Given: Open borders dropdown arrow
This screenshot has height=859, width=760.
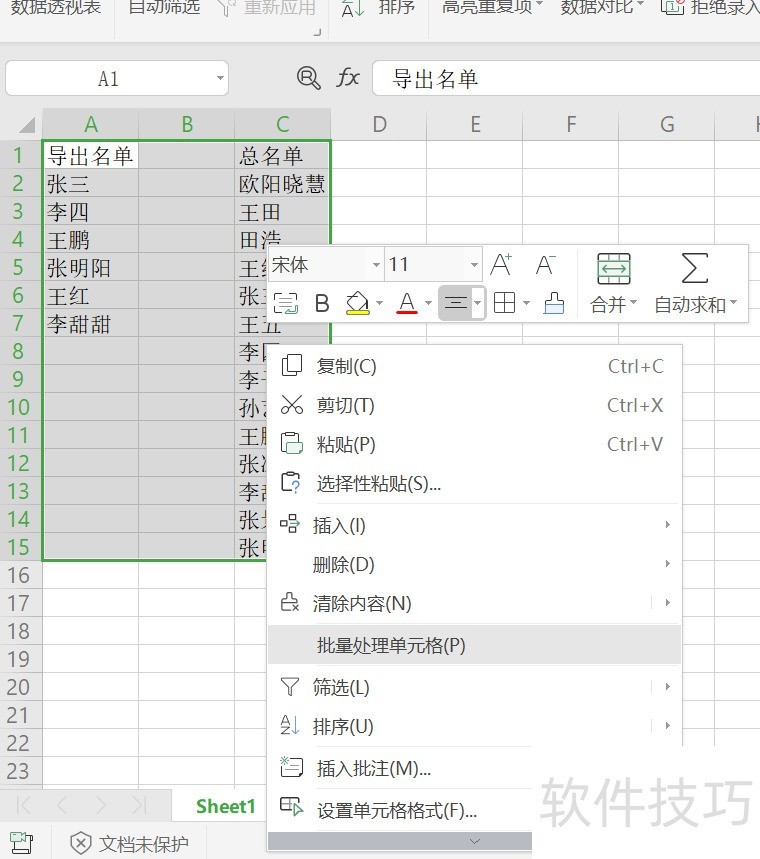Looking at the screenshot, I should 527,303.
